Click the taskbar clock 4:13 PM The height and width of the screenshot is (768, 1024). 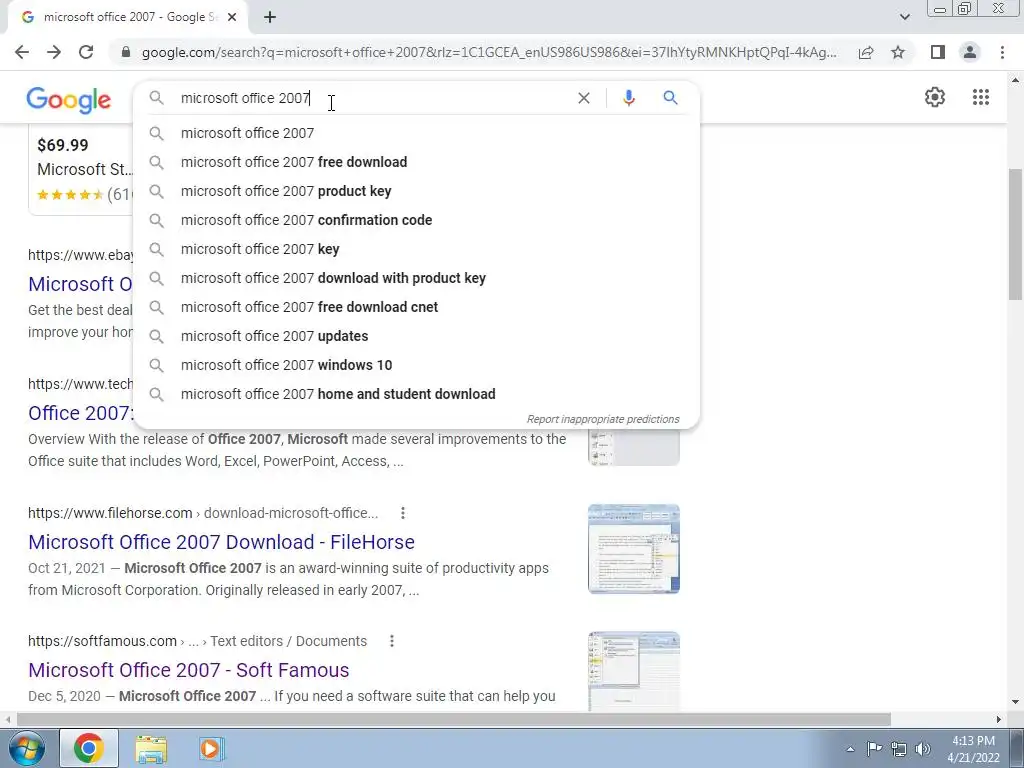973,749
